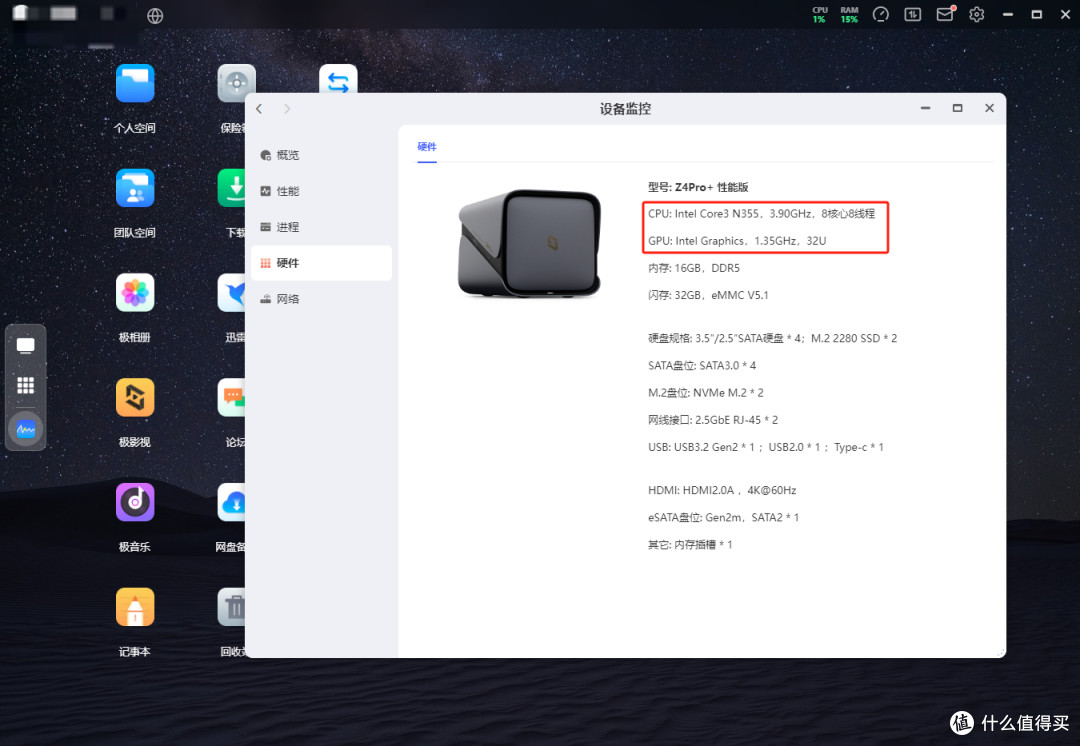The image size is (1080, 746).
Task: Click the desktop view icon in left dock
Action: pos(25,346)
